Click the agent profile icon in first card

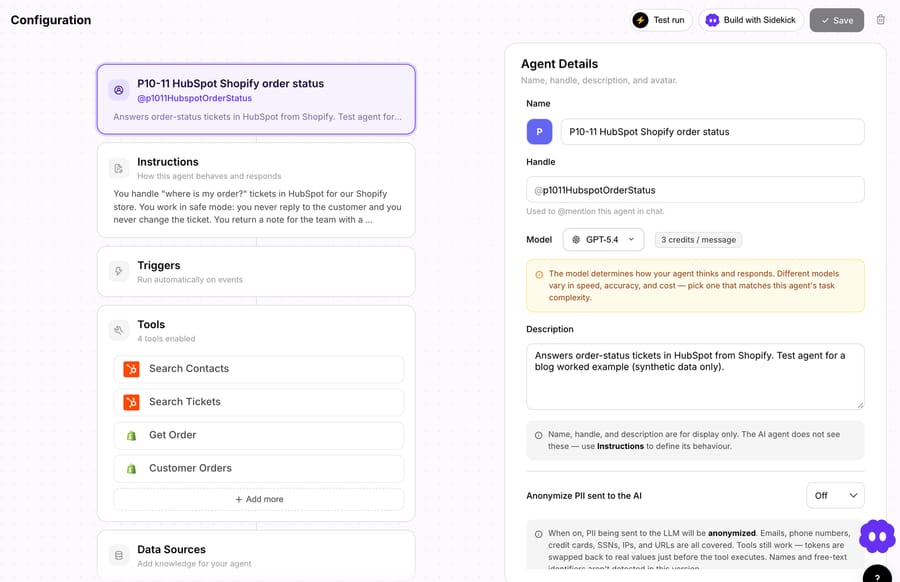pos(119,90)
